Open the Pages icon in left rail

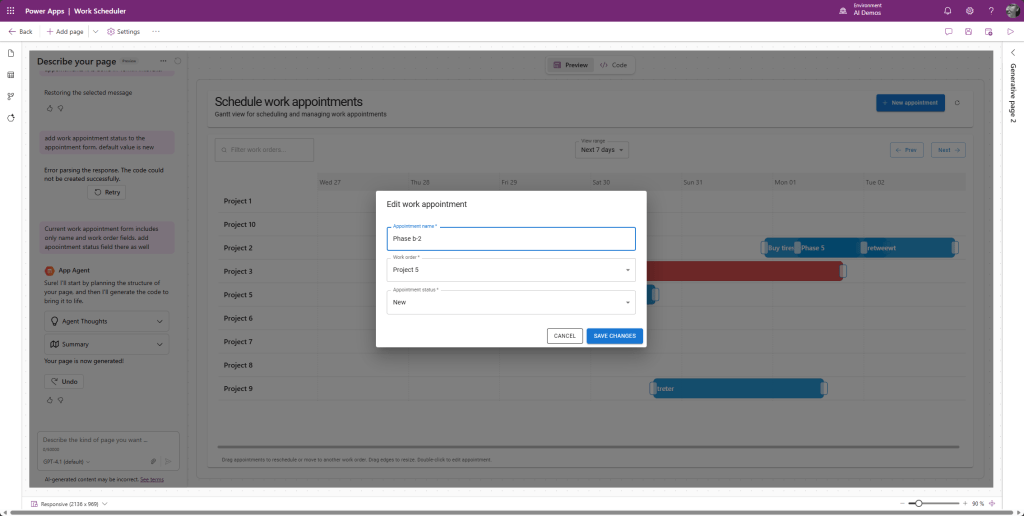(11, 53)
